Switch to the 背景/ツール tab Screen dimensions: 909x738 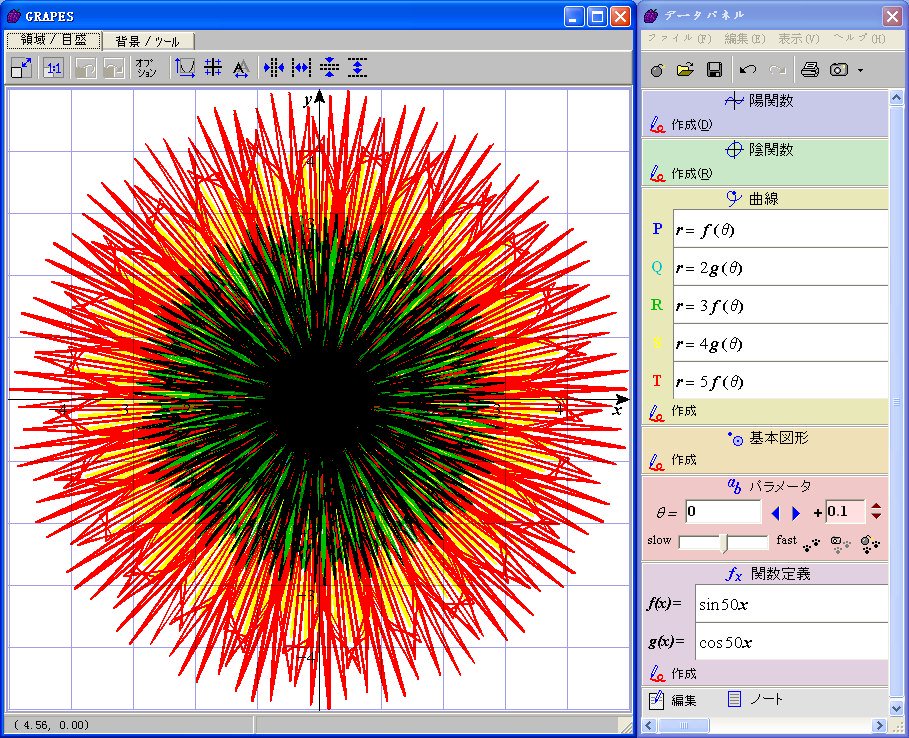(147, 41)
